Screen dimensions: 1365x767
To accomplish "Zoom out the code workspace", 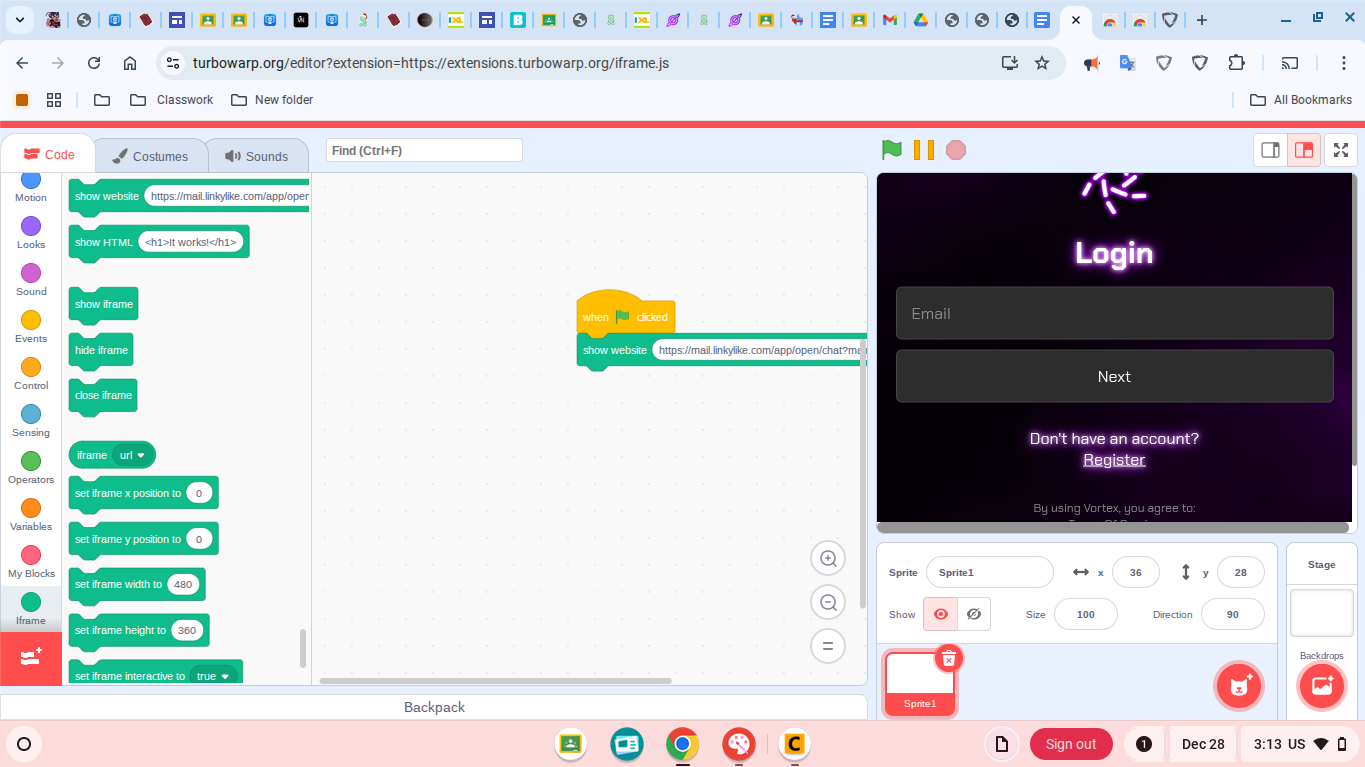I will point(828,602).
